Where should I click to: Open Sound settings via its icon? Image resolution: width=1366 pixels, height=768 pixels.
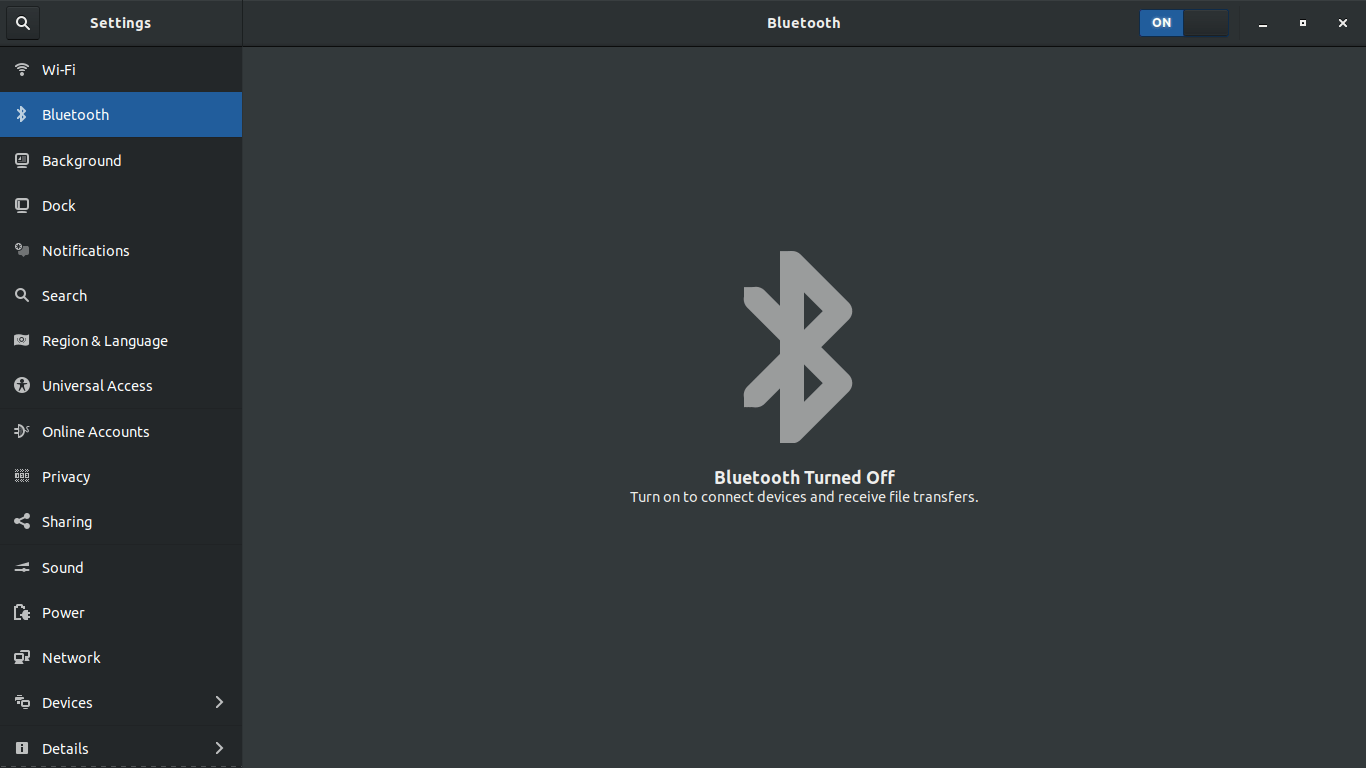[x=21, y=567]
